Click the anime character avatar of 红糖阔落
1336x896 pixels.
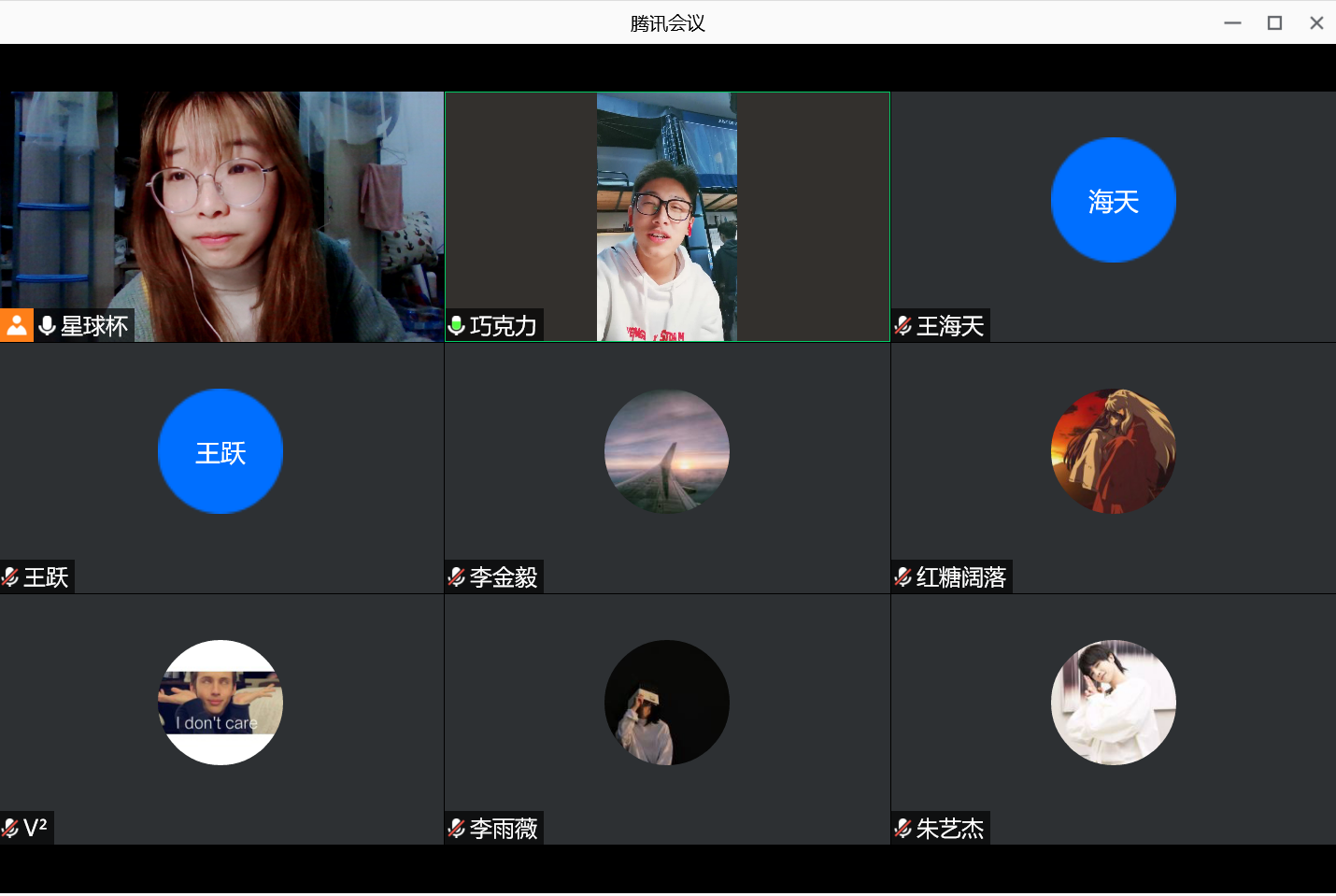pos(1113,451)
